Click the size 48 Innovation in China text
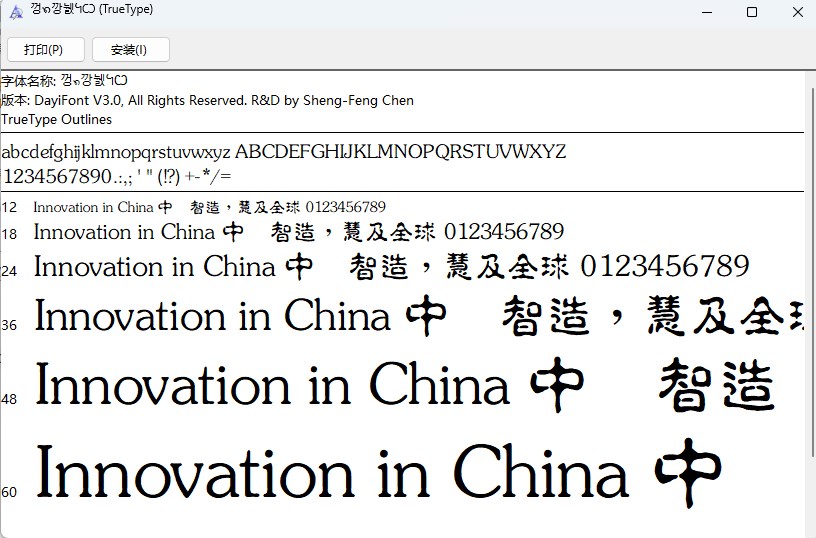Viewport: 816px width, 538px height. 272,386
